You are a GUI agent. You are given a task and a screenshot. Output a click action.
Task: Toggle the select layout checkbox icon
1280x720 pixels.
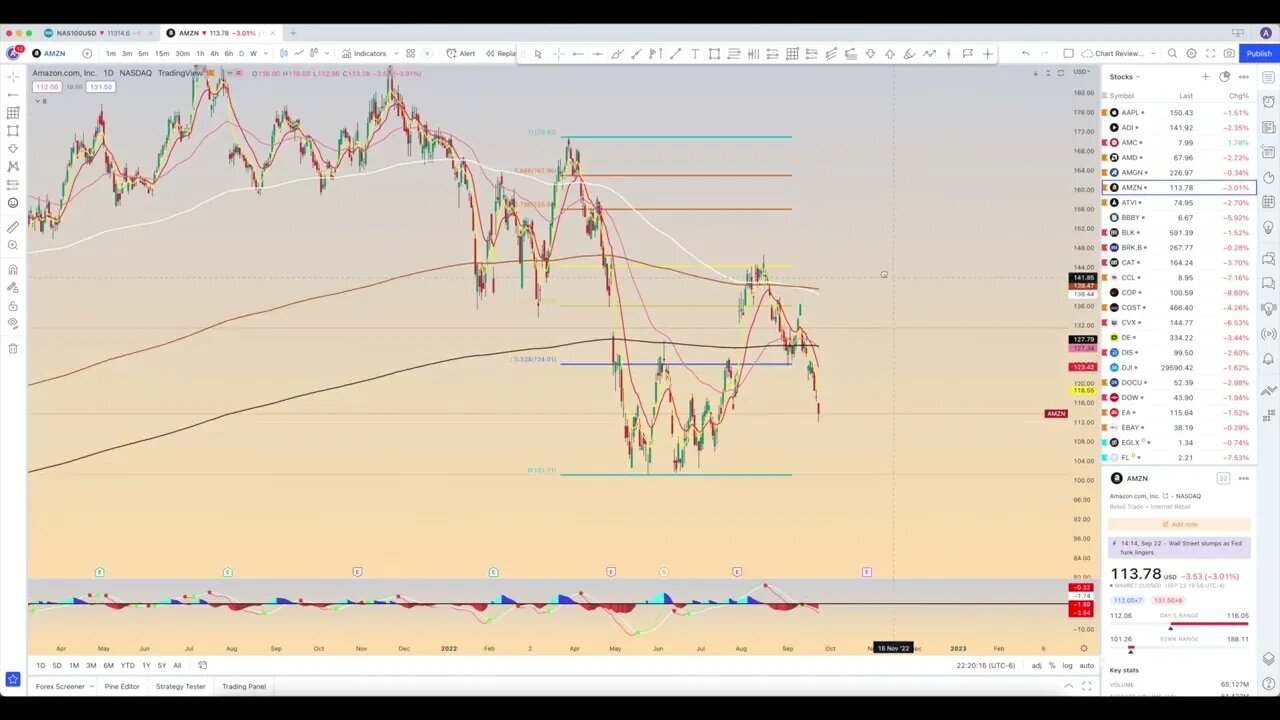[x=1068, y=53]
